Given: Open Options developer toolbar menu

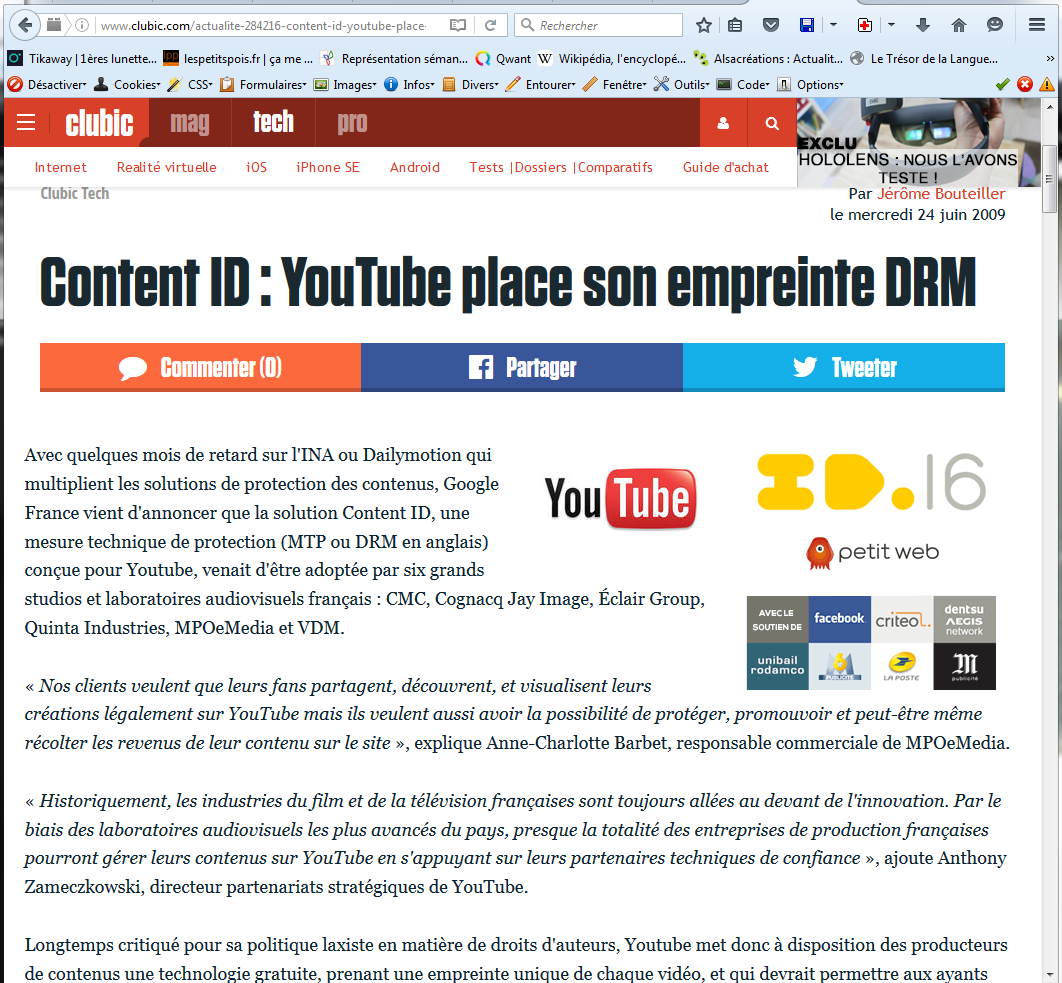Looking at the screenshot, I should [x=810, y=85].
